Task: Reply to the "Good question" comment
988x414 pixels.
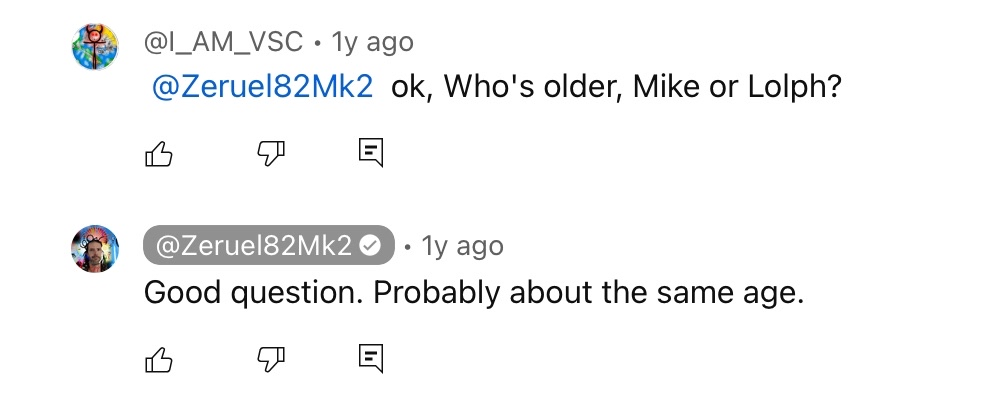Action: click(371, 359)
